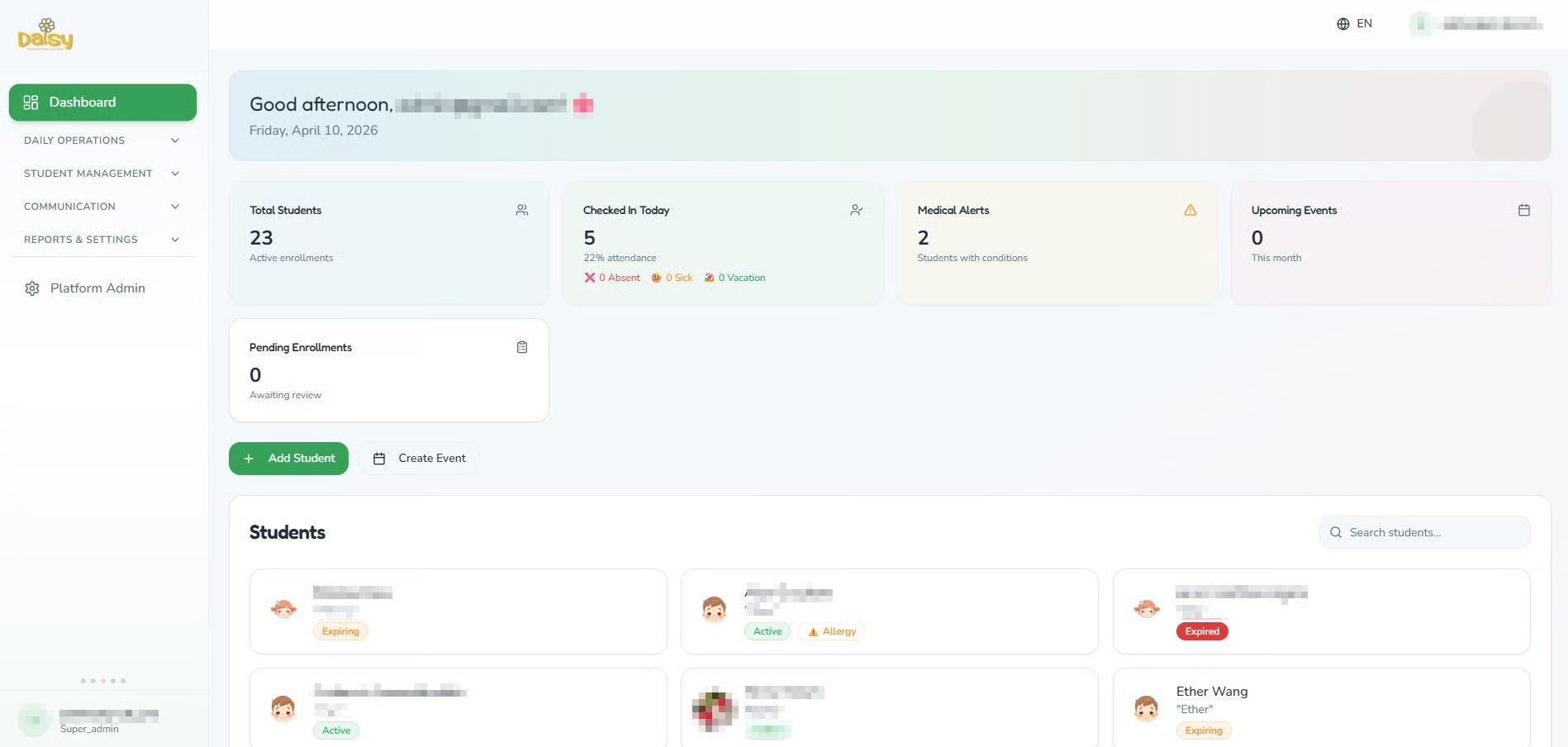Click the Checked In Today user-check icon
This screenshot has height=747, width=1568.
[x=856, y=210]
